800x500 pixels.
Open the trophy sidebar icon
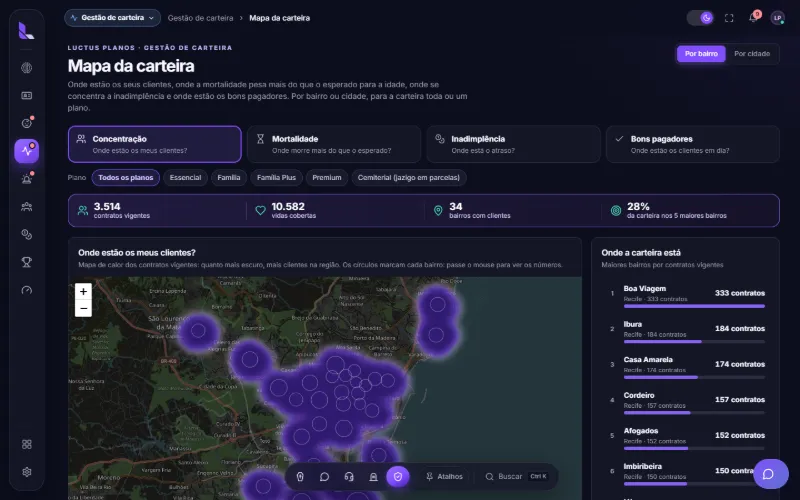coord(27,262)
